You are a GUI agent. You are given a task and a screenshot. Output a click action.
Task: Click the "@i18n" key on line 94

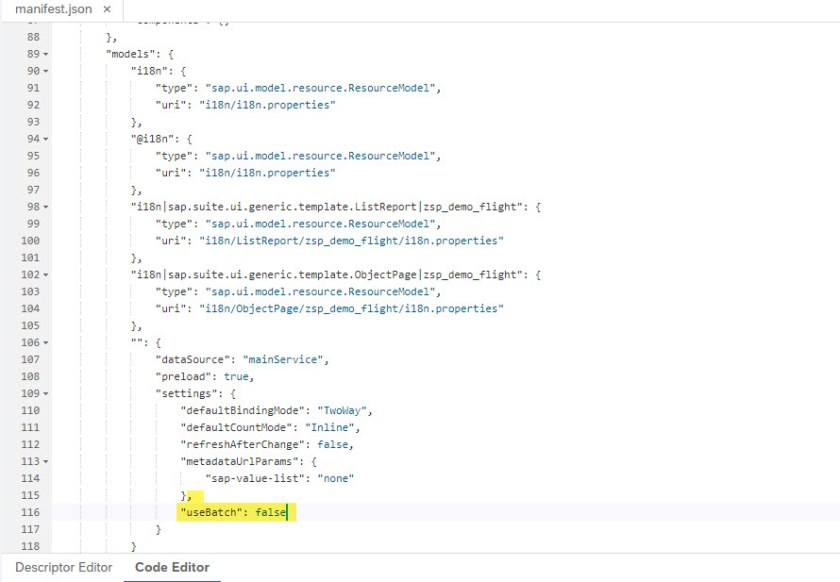[x=155, y=139]
